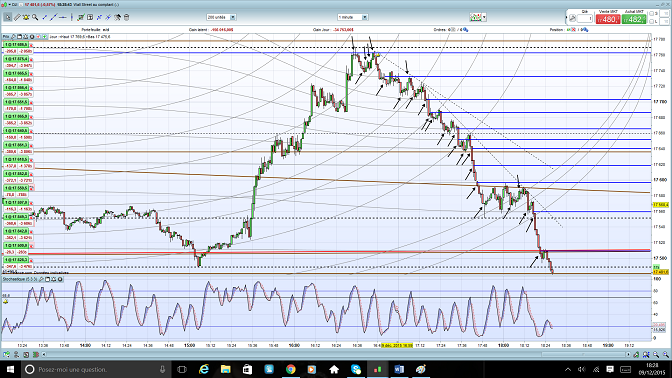The width and height of the screenshot is (672, 378).
Task: Click the wrench icon beside quantity field
Action: click(572, 18)
